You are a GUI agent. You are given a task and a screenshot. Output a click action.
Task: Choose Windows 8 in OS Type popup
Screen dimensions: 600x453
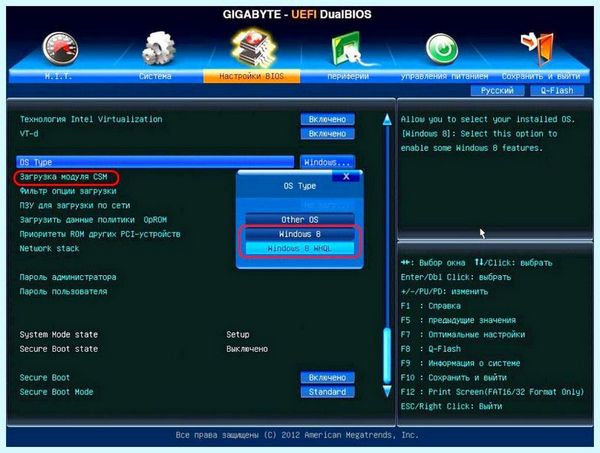300,234
